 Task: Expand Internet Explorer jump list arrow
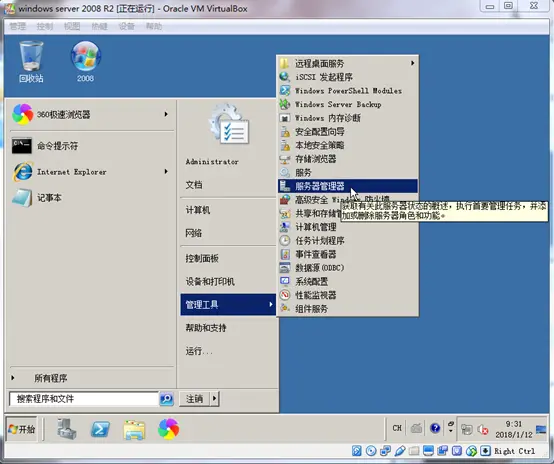point(166,172)
